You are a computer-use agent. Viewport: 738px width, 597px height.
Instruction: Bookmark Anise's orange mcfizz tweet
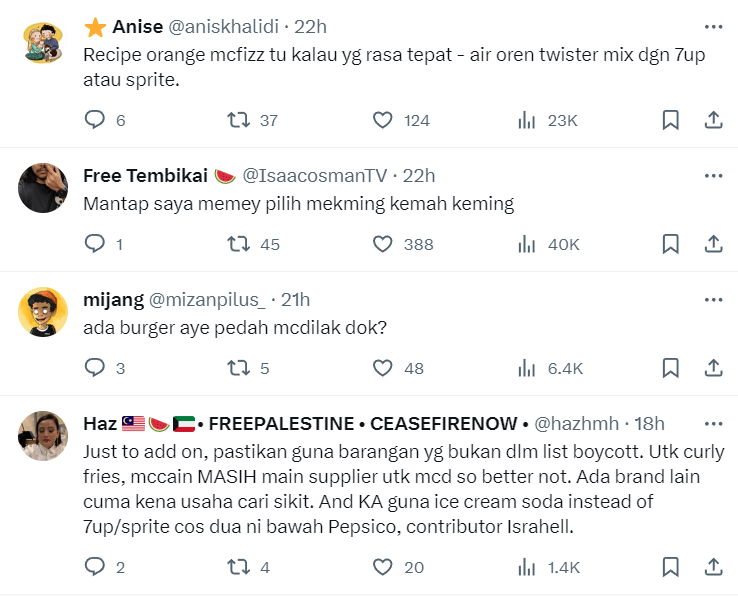[671, 120]
